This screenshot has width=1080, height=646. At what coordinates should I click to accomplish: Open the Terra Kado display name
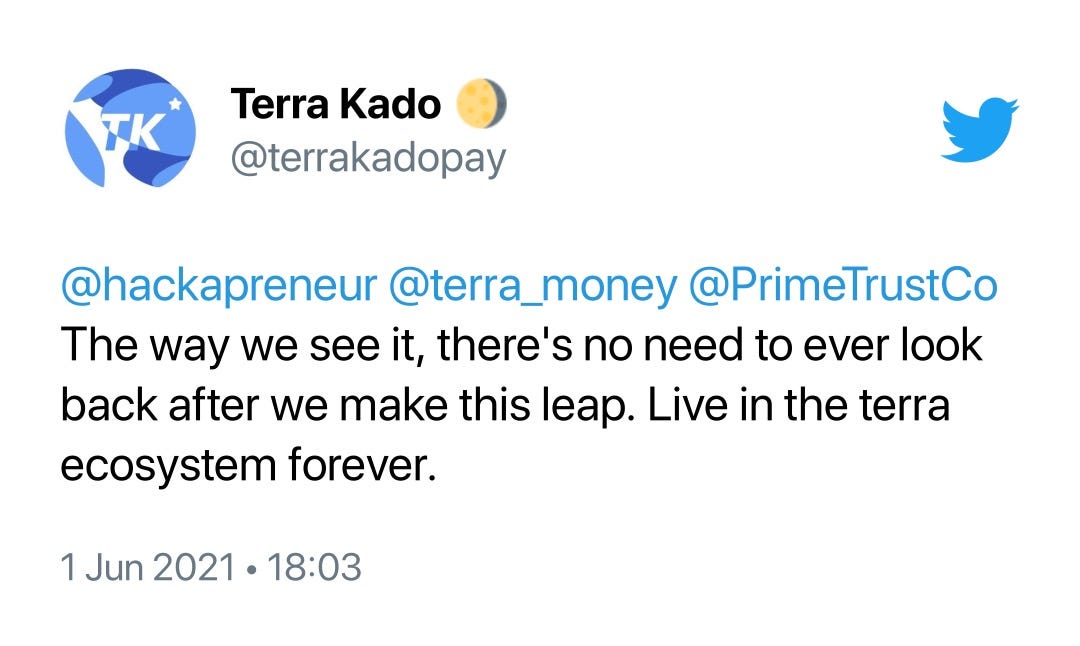pos(335,104)
